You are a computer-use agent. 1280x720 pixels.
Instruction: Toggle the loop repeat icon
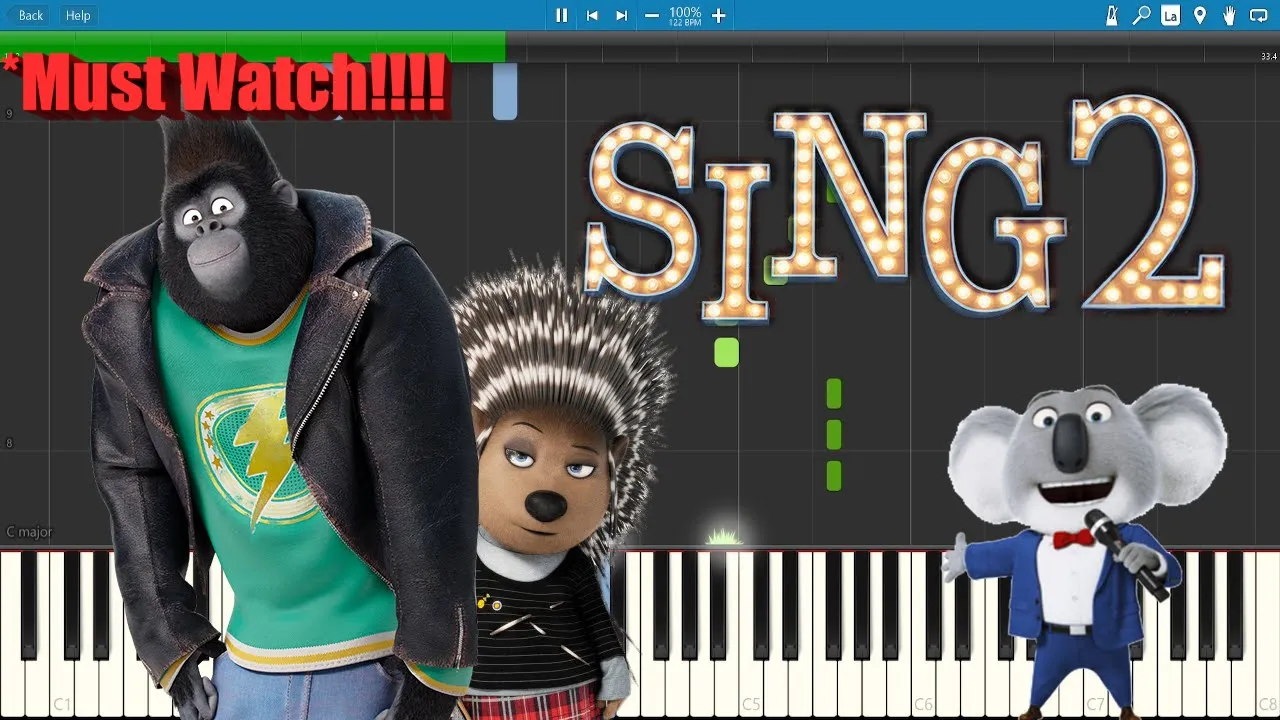click(x=1259, y=15)
